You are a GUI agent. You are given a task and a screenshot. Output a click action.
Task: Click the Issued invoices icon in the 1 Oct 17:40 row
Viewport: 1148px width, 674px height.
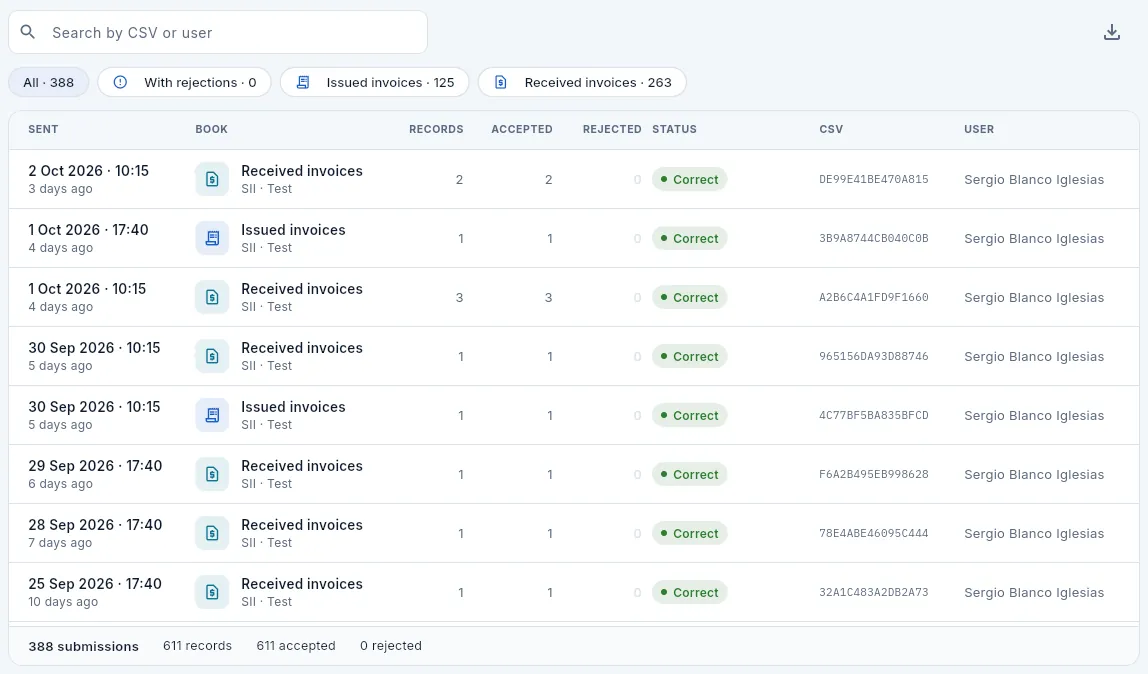(212, 239)
